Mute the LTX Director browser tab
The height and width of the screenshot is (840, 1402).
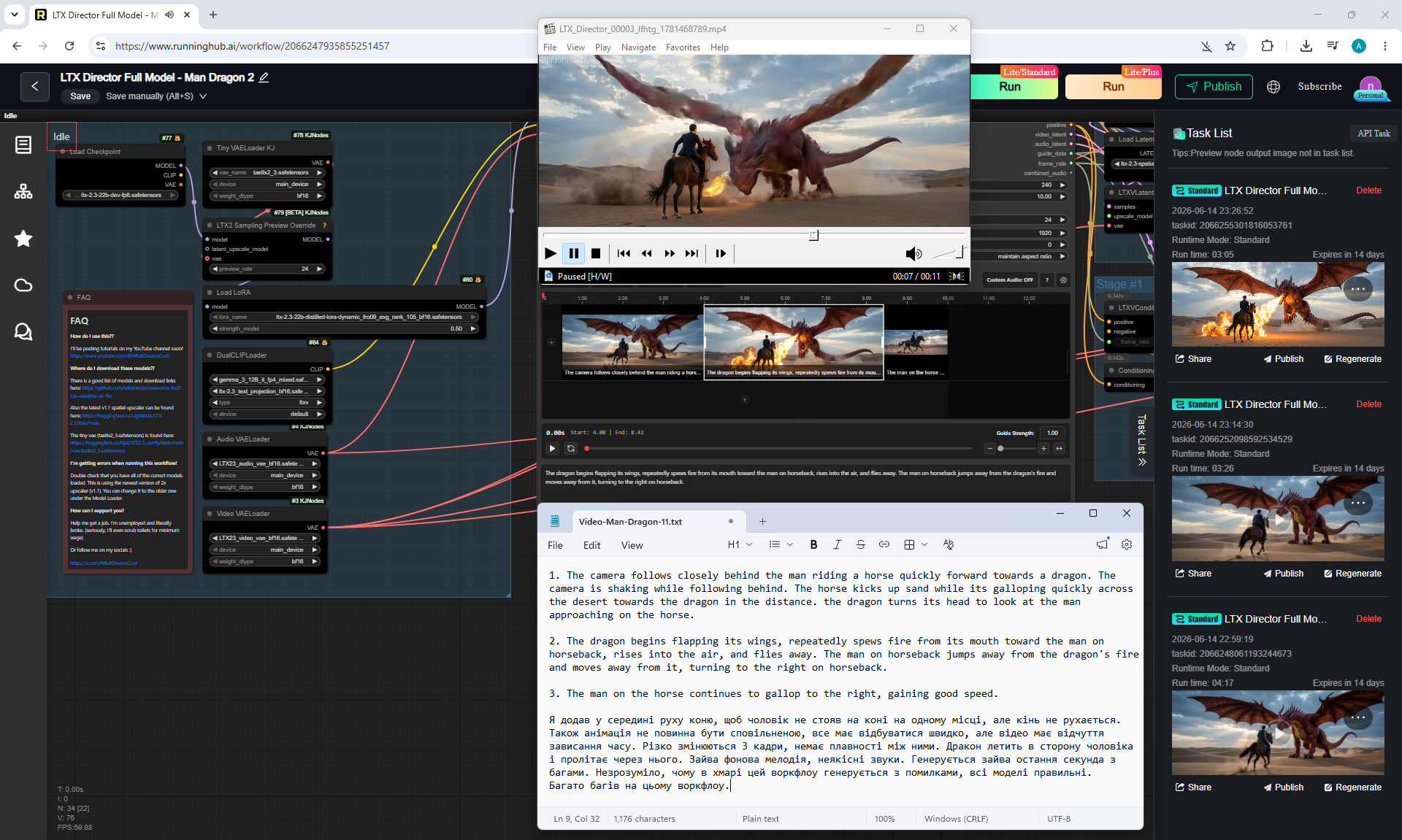coord(169,15)
